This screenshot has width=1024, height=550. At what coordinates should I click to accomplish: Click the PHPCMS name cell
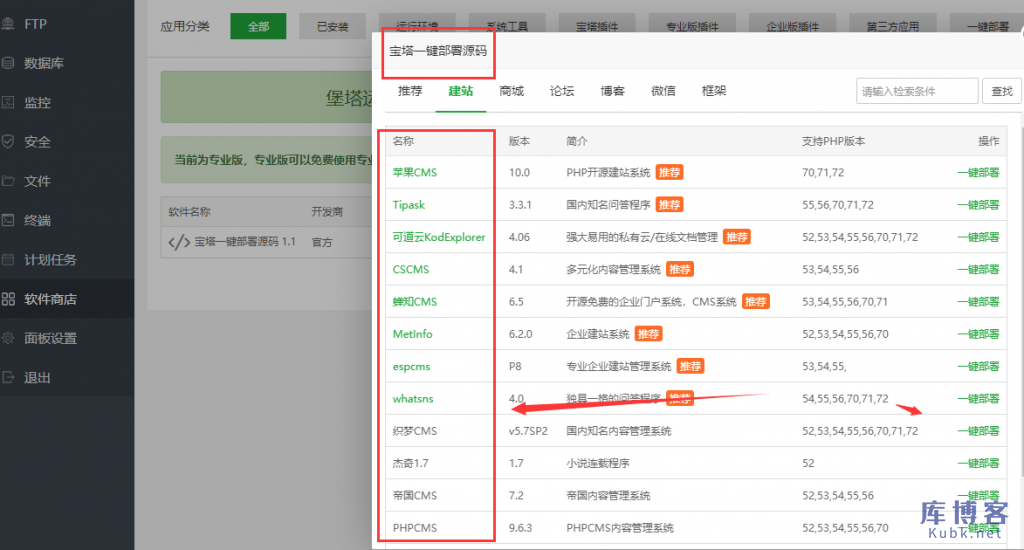(x=415, y=528)
